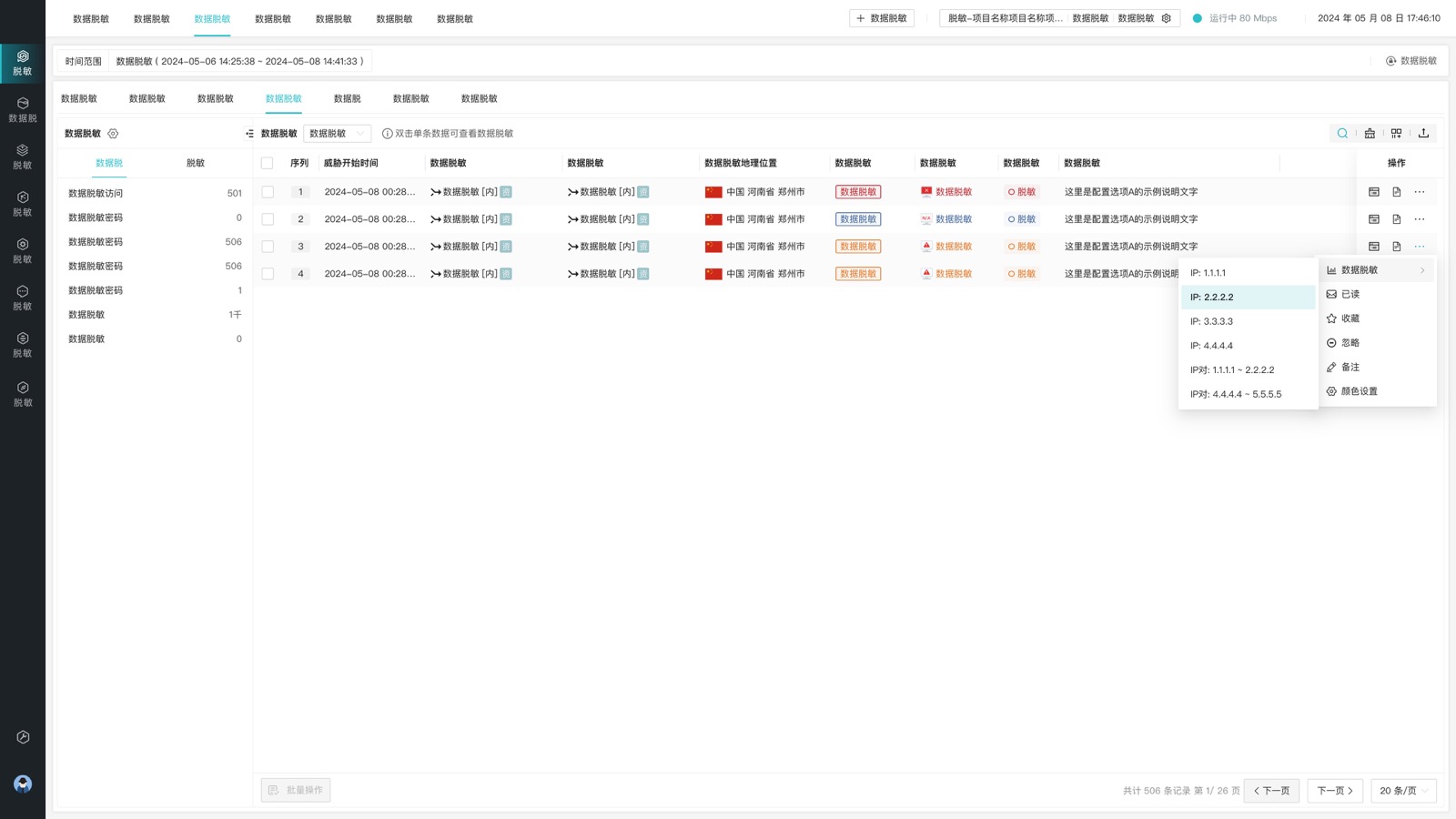Collapse left panel with the indent icon
1456x819 pixels.
click(x=249, y=134)
